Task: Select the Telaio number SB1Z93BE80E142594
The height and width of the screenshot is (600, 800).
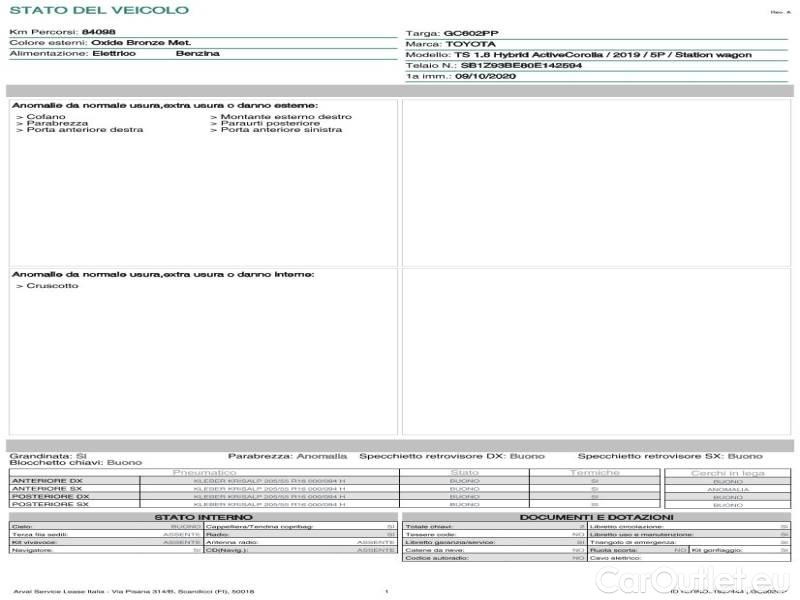Action: (521, 65)
